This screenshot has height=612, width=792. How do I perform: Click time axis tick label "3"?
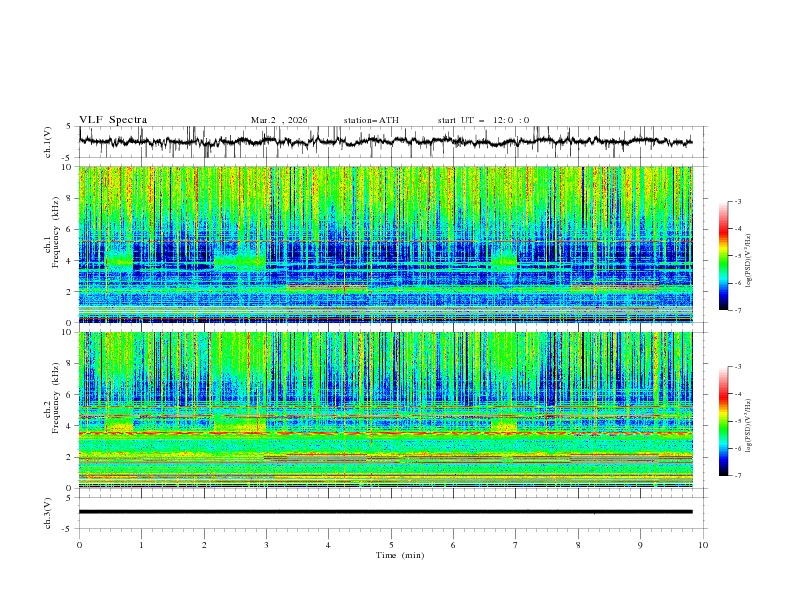(266, 545)
